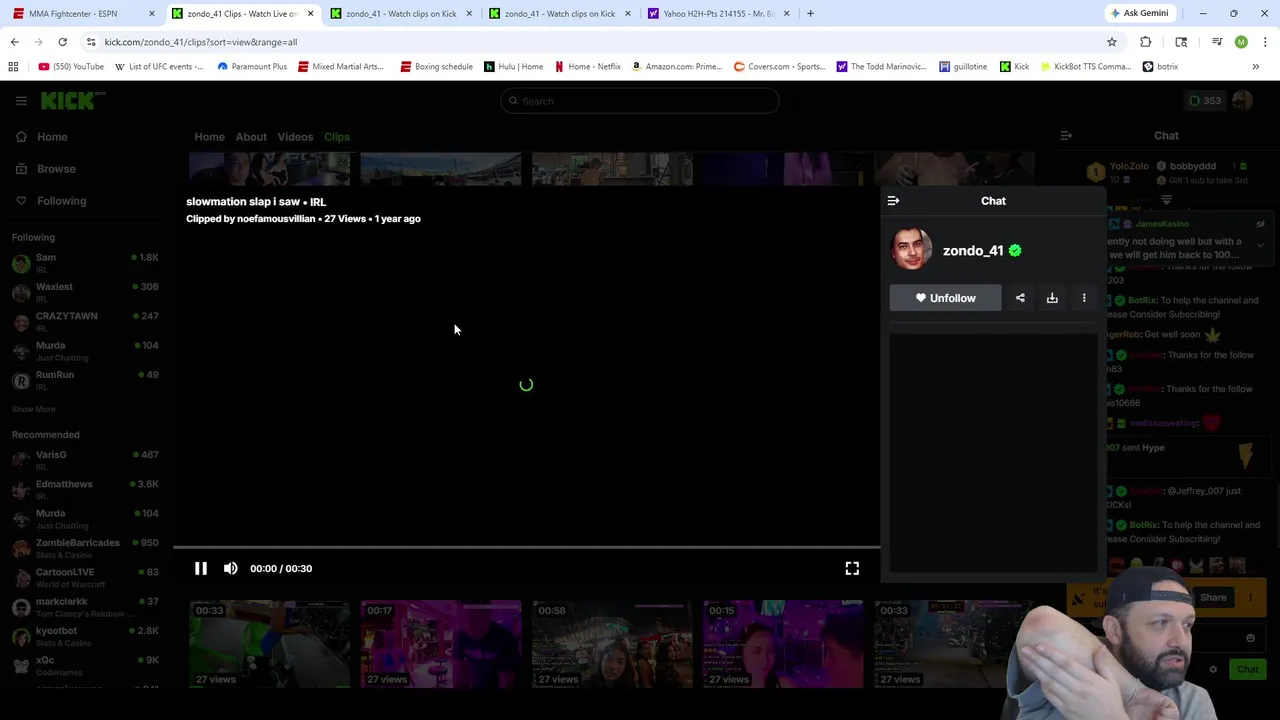Open CartoonL1VE recommended channel
This screenshot has width=1280, height=720.
[85, 577]
